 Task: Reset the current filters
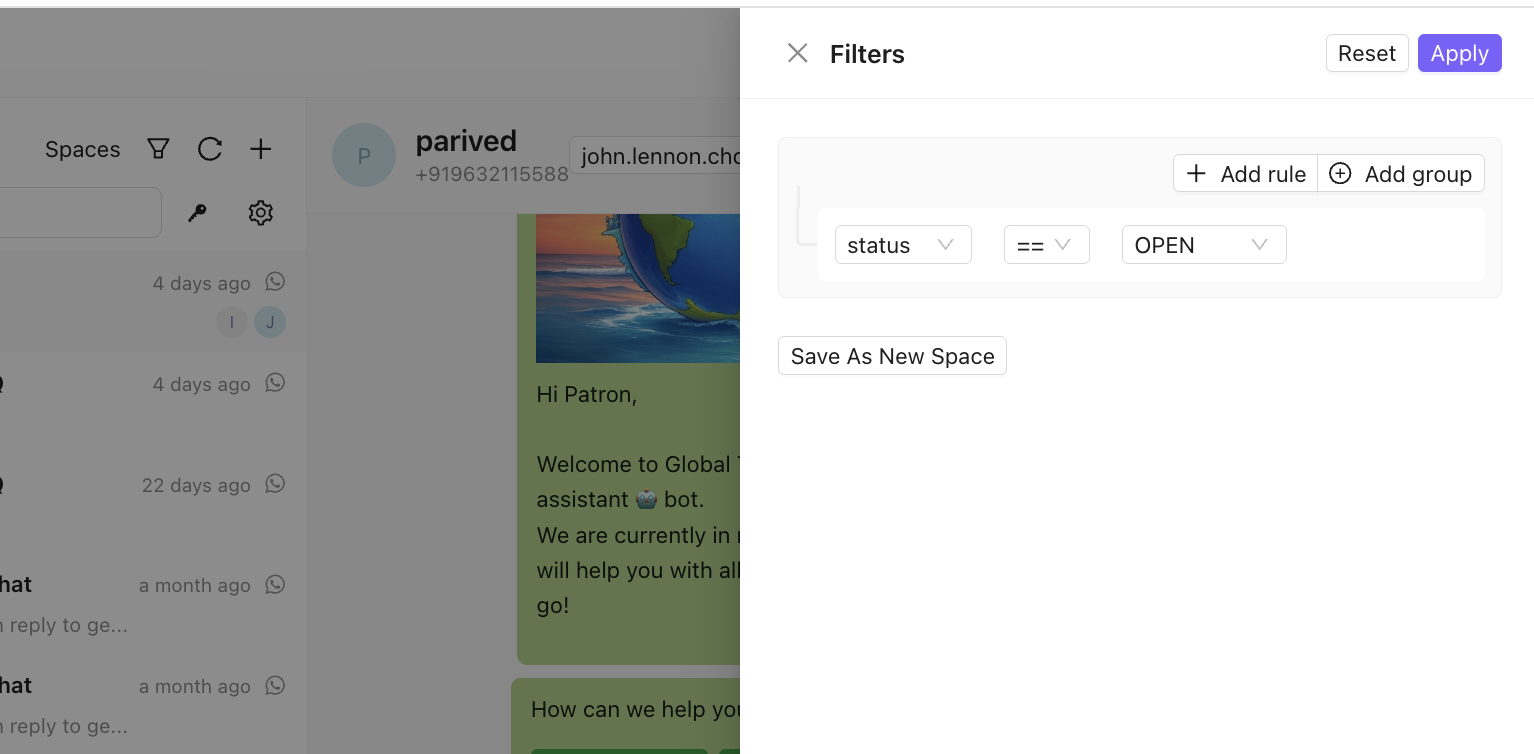tap(1366, 53)
